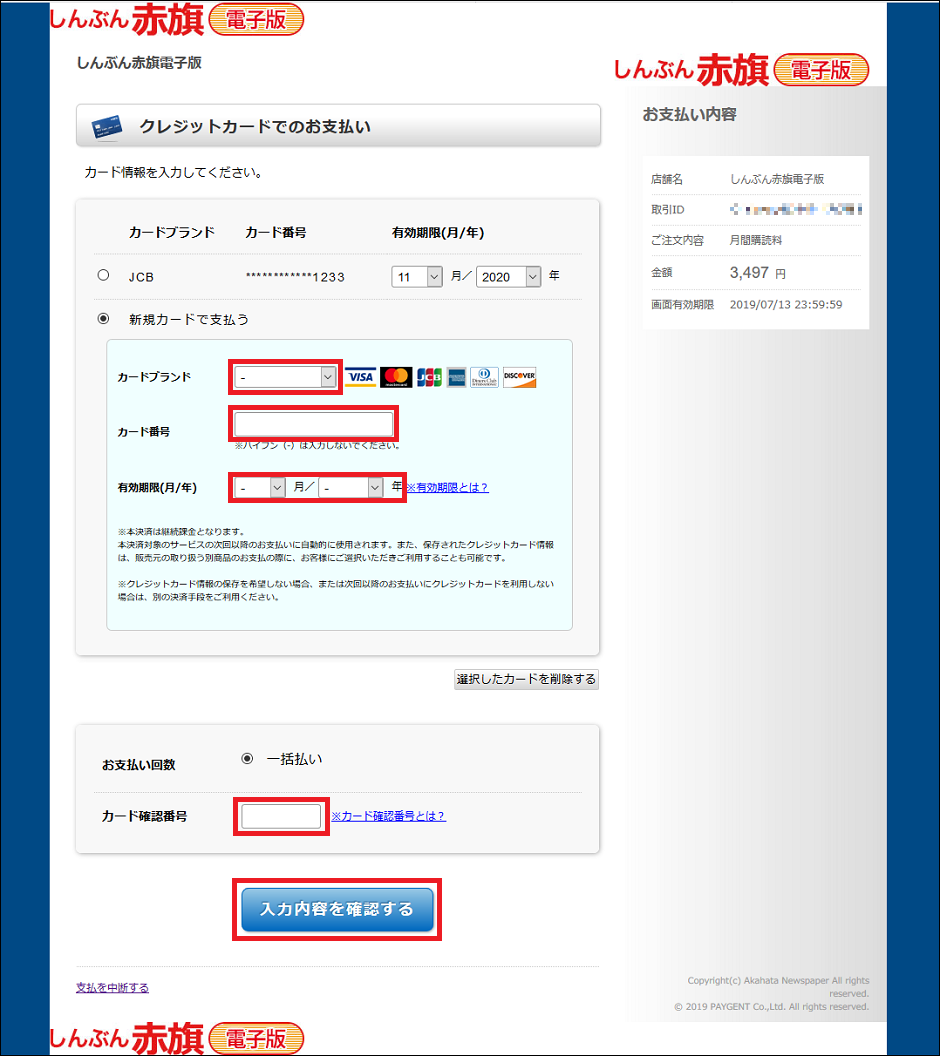Select 新規カードで支払う radio button
940x1056 pixels.
(x=103, y=319)
